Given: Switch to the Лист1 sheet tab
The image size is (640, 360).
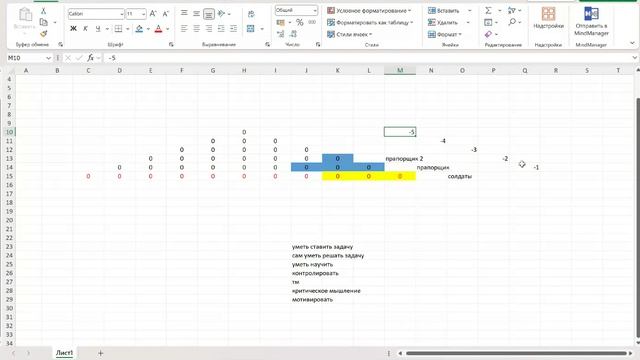Looking at the screenshot, I should [x=64, y=353].
